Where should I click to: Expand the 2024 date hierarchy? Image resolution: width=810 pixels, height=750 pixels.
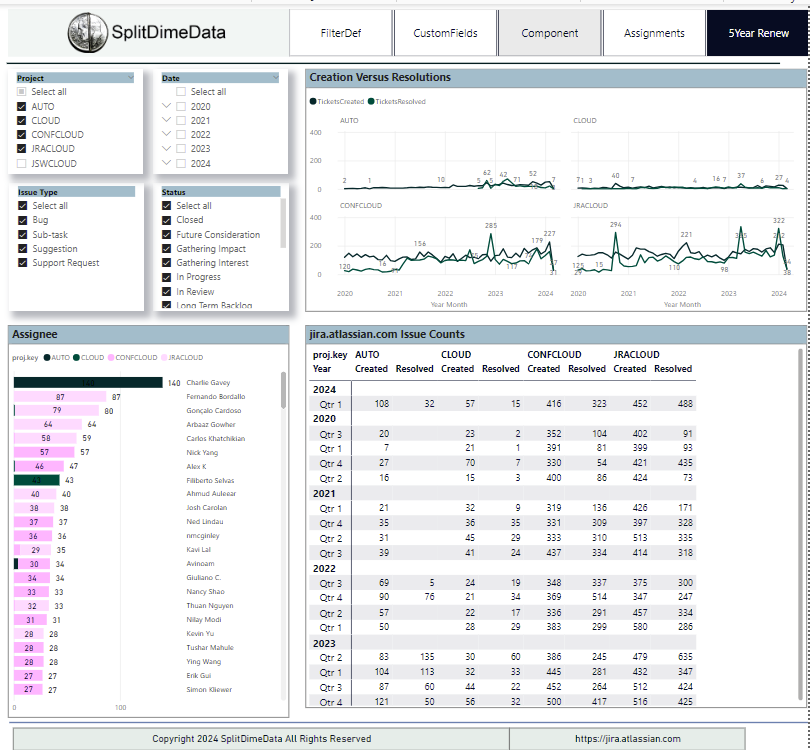pos(167,163)
